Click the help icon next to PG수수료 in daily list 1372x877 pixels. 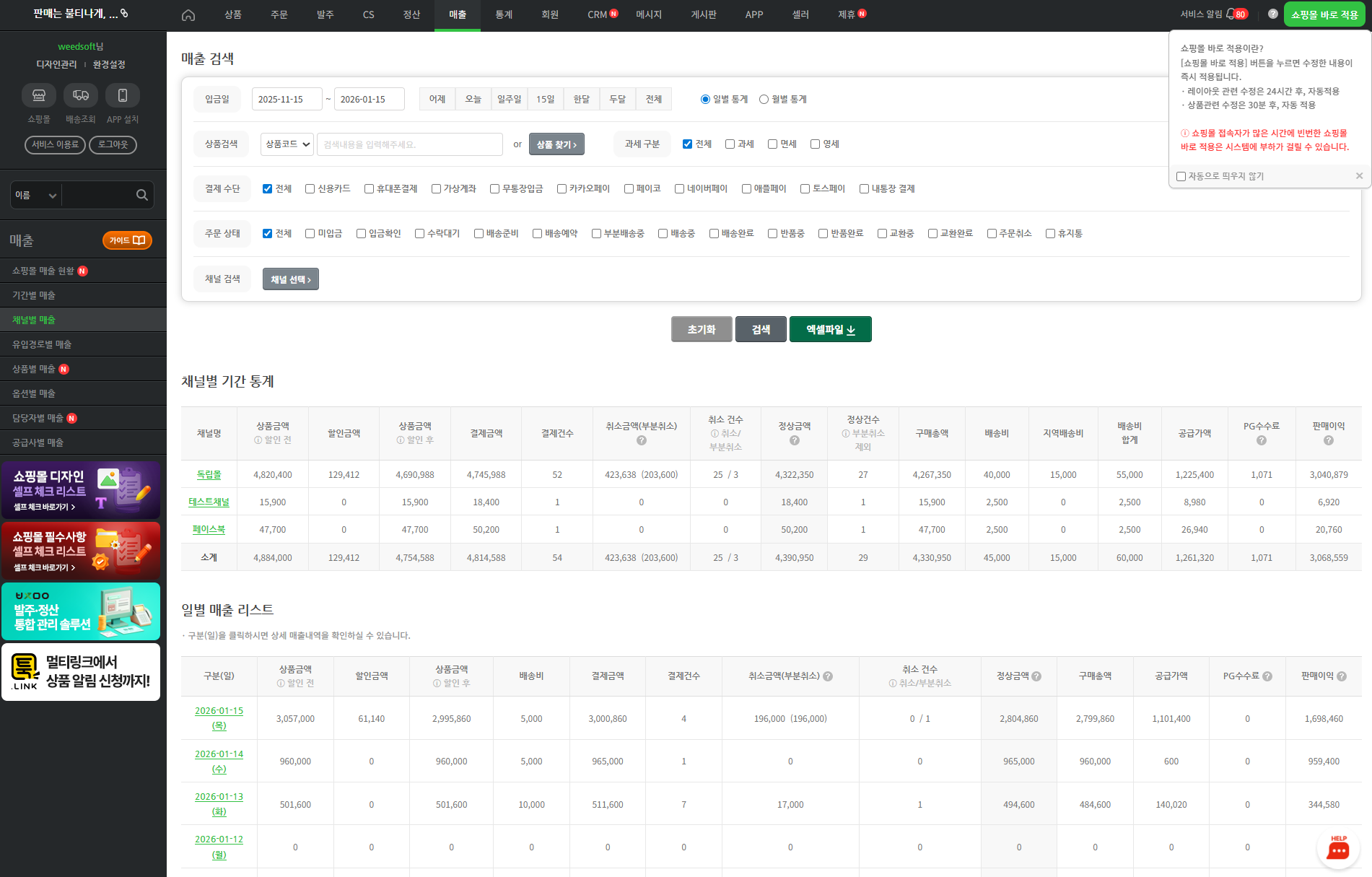pos(1267,676)
